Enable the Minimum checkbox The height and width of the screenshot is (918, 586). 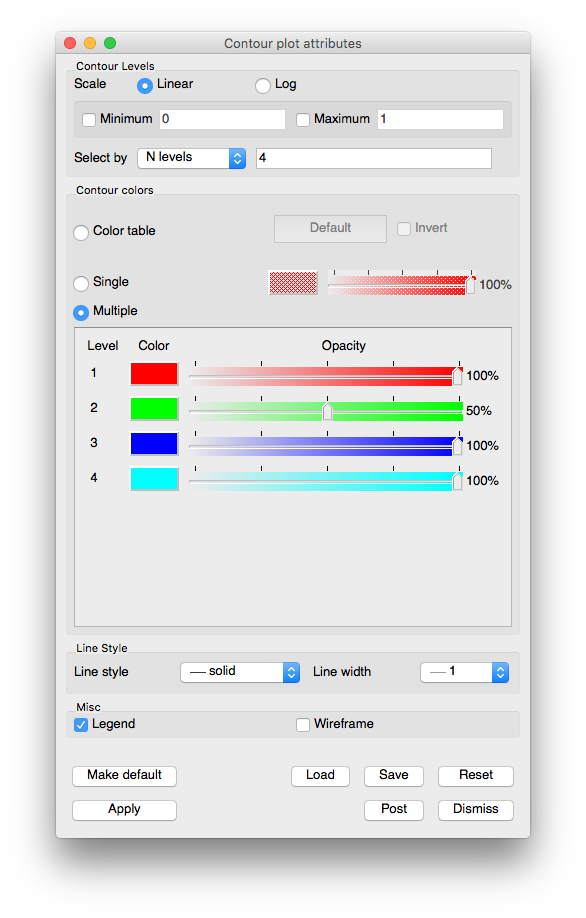[x=89, y=120]
